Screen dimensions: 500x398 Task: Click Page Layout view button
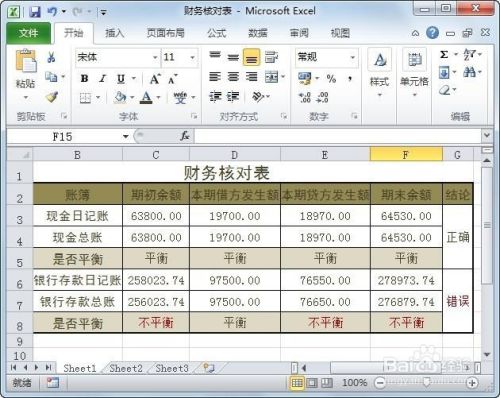pyautogui.click(x=312, y=383)
